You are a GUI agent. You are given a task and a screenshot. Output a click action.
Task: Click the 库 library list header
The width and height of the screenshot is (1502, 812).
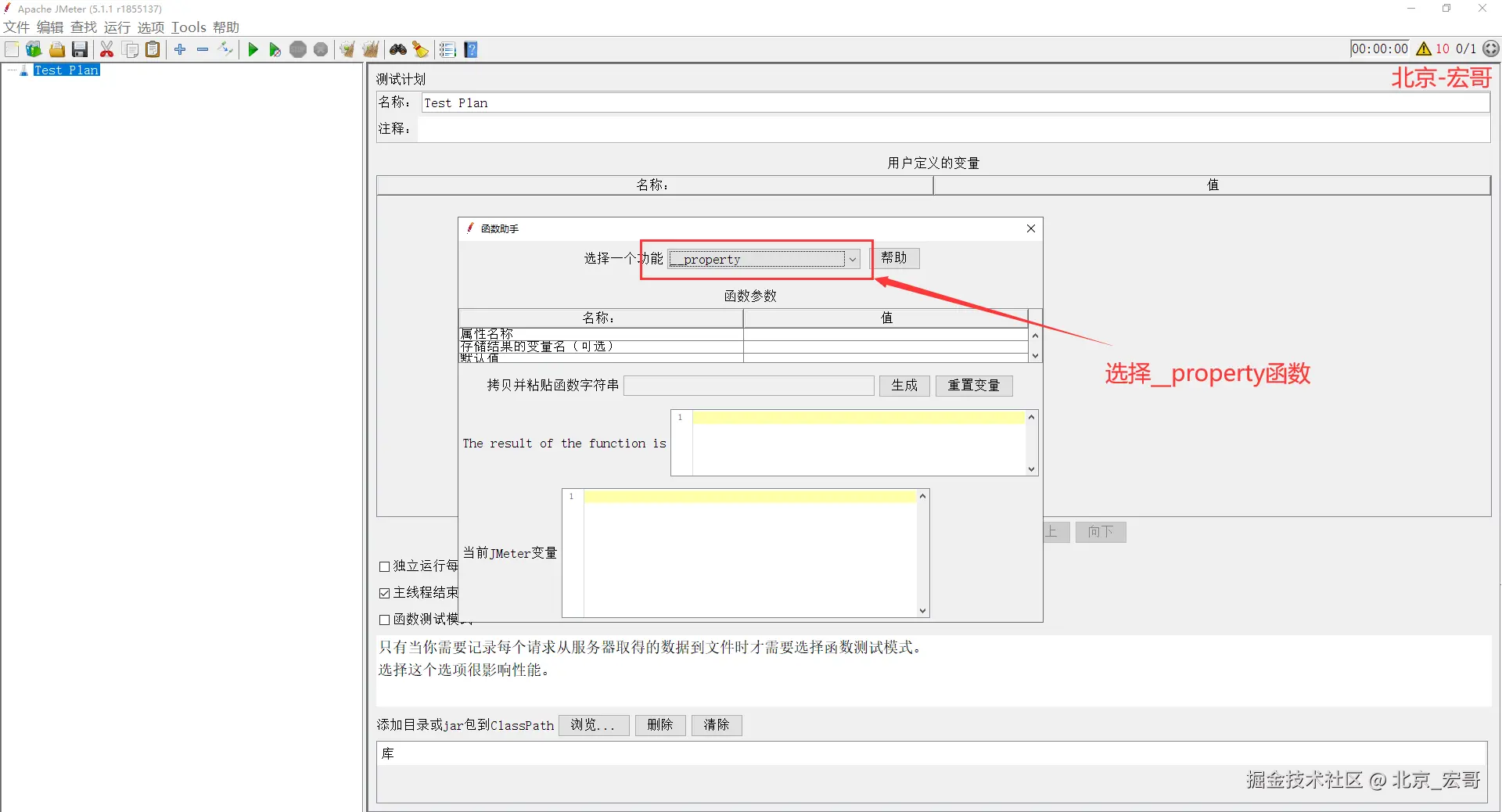[x=931, y=754]
